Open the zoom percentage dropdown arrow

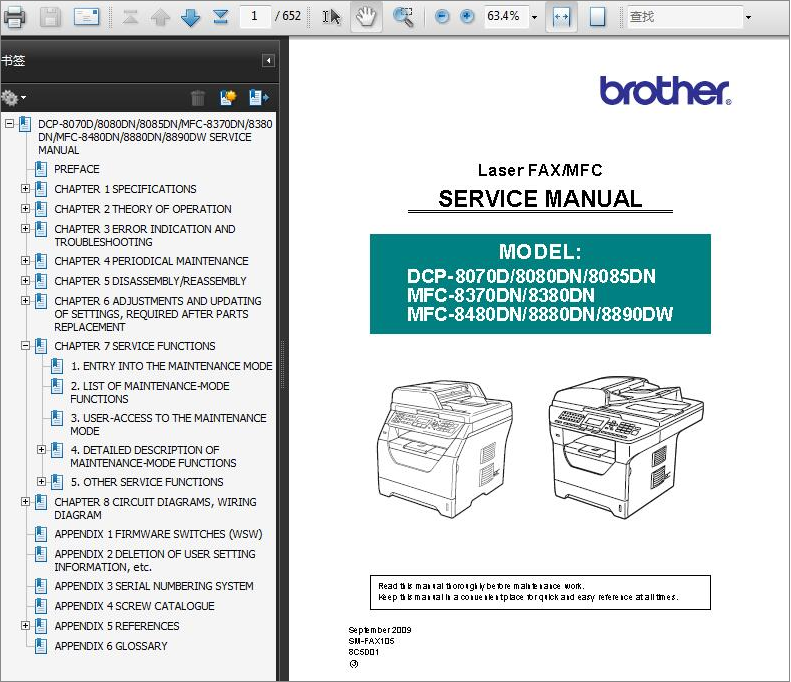(535, 17)
